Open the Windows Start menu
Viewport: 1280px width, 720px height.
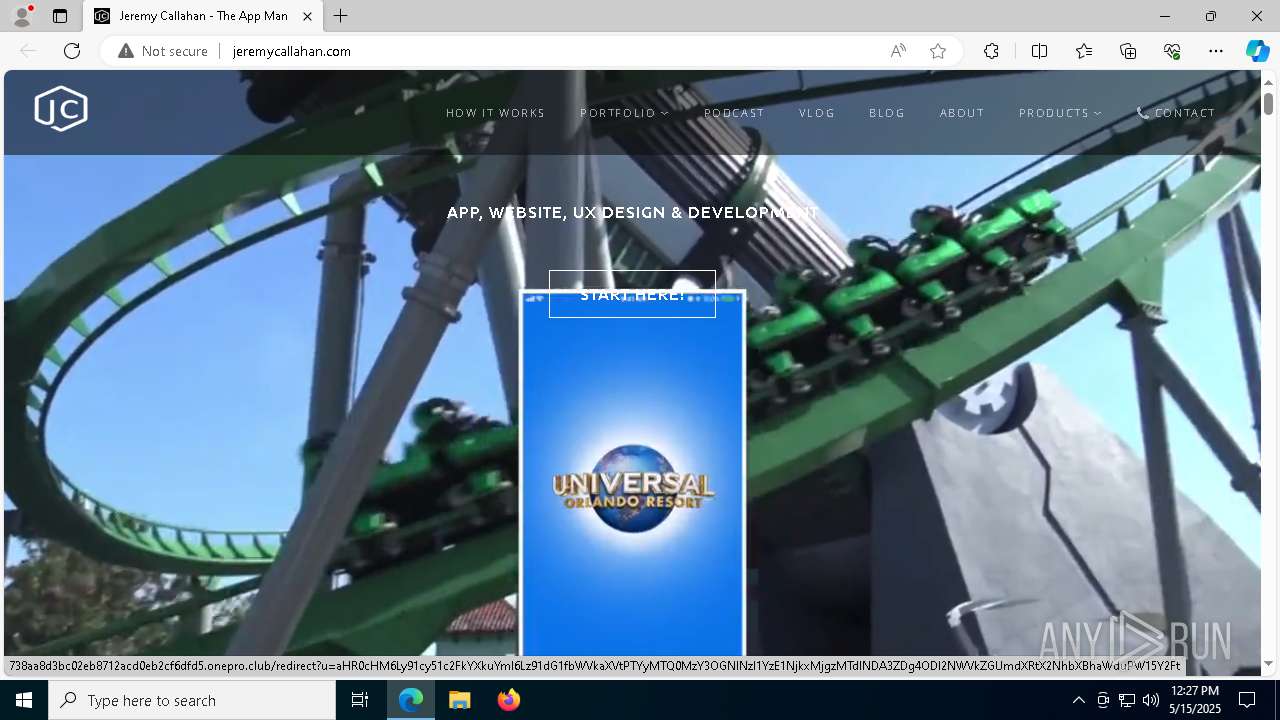24,700
